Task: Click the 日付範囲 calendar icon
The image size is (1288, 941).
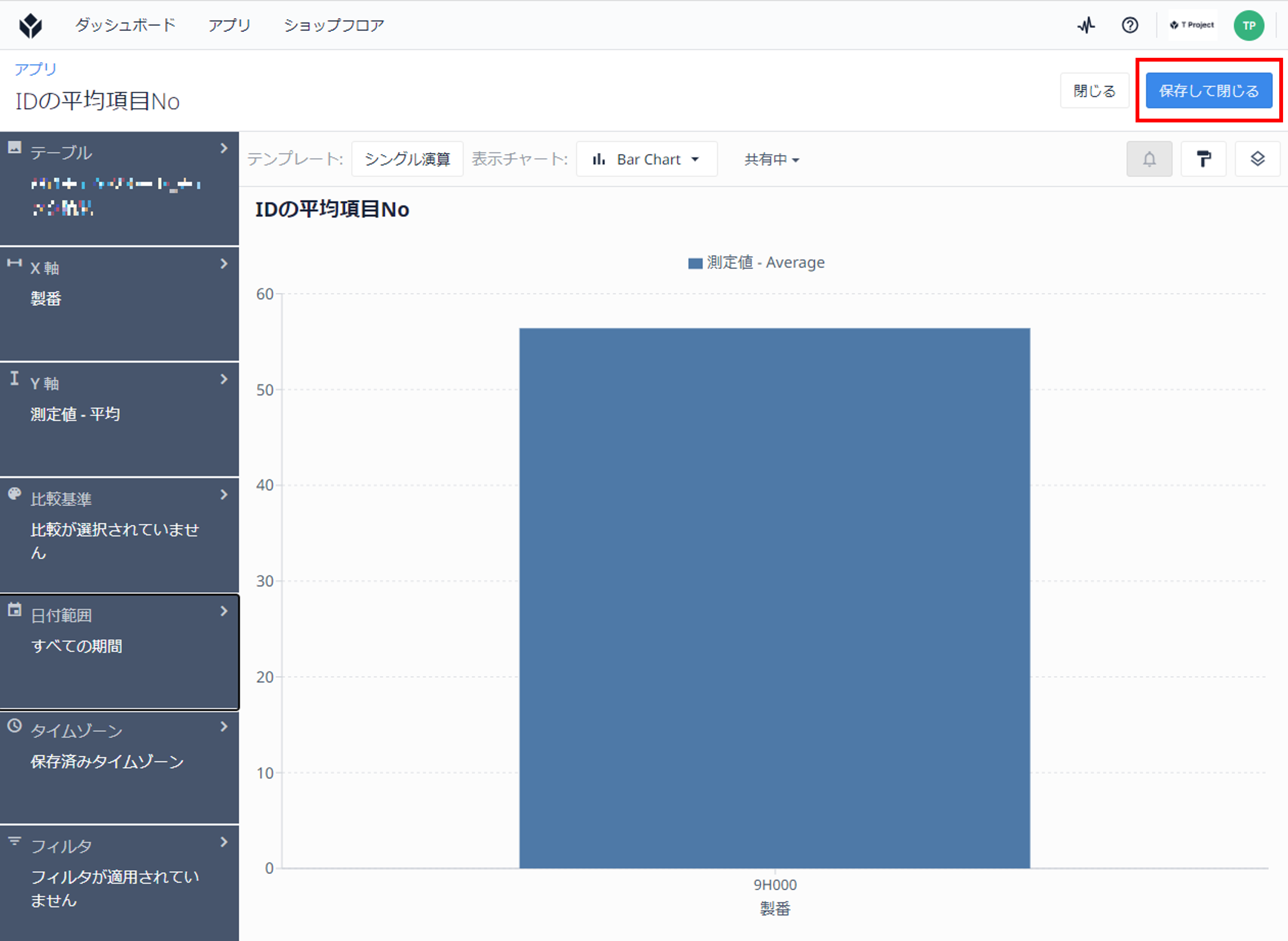Action: (x=15, y=609)
